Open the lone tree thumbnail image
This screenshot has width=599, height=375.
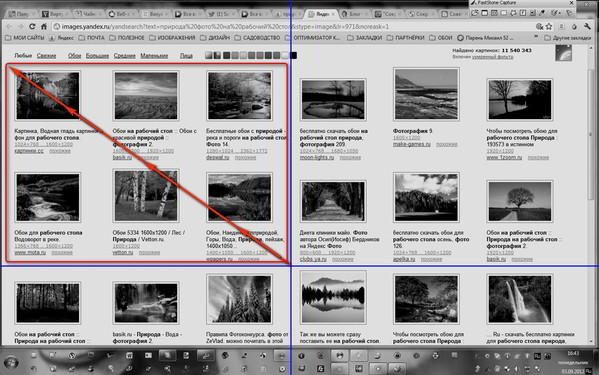(520, 201)
